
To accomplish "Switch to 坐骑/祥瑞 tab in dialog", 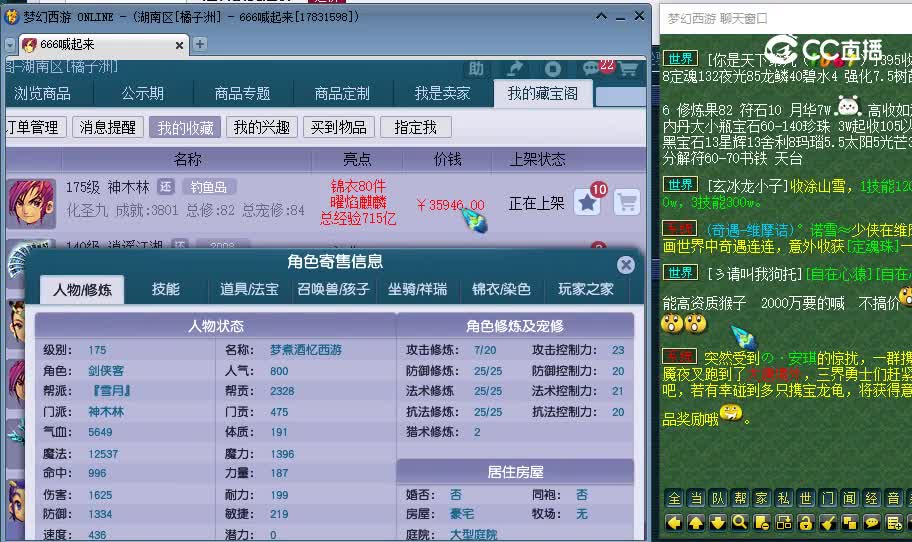I will [418, 289].
